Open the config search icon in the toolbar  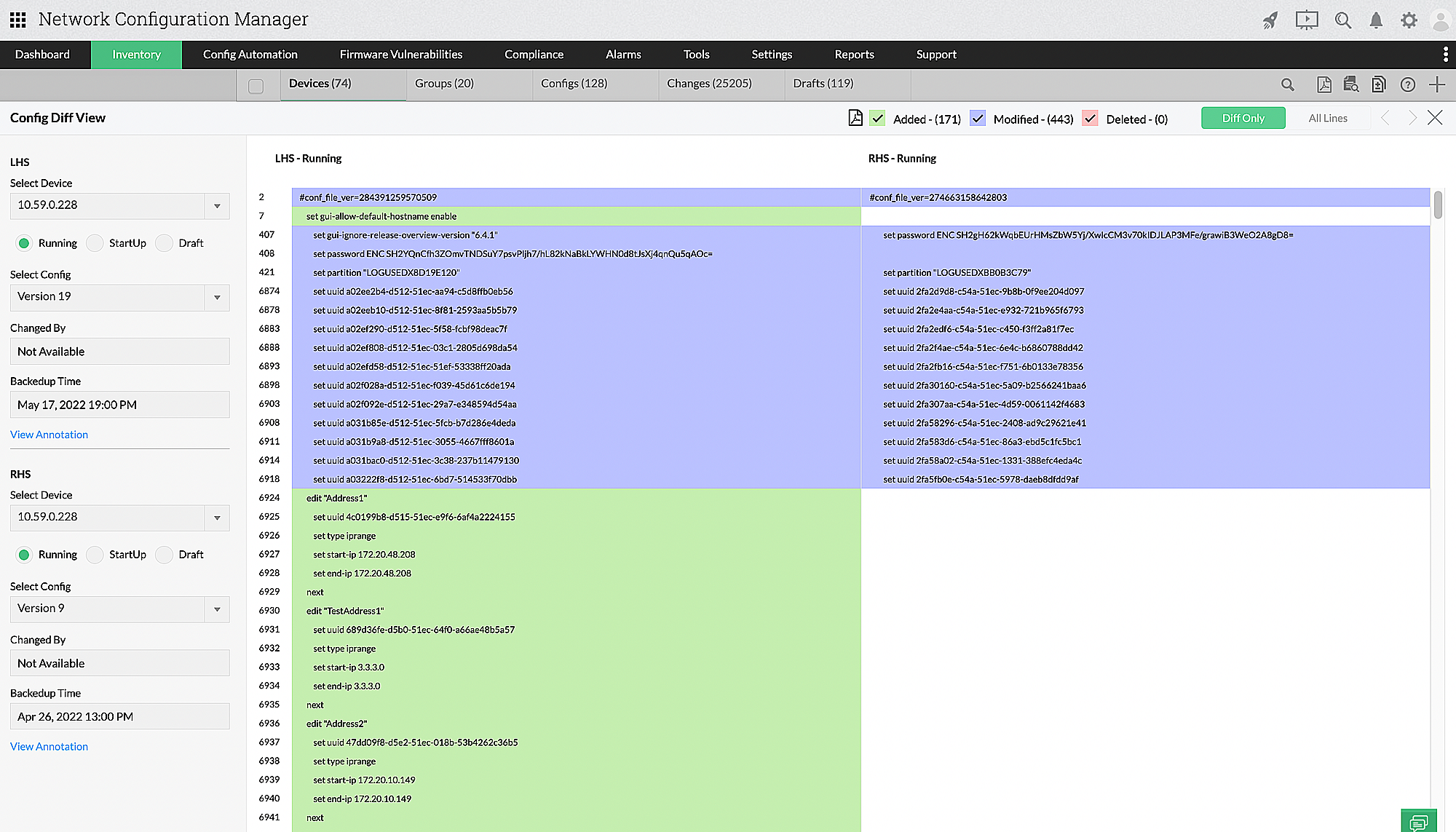tap(1351, 84)
